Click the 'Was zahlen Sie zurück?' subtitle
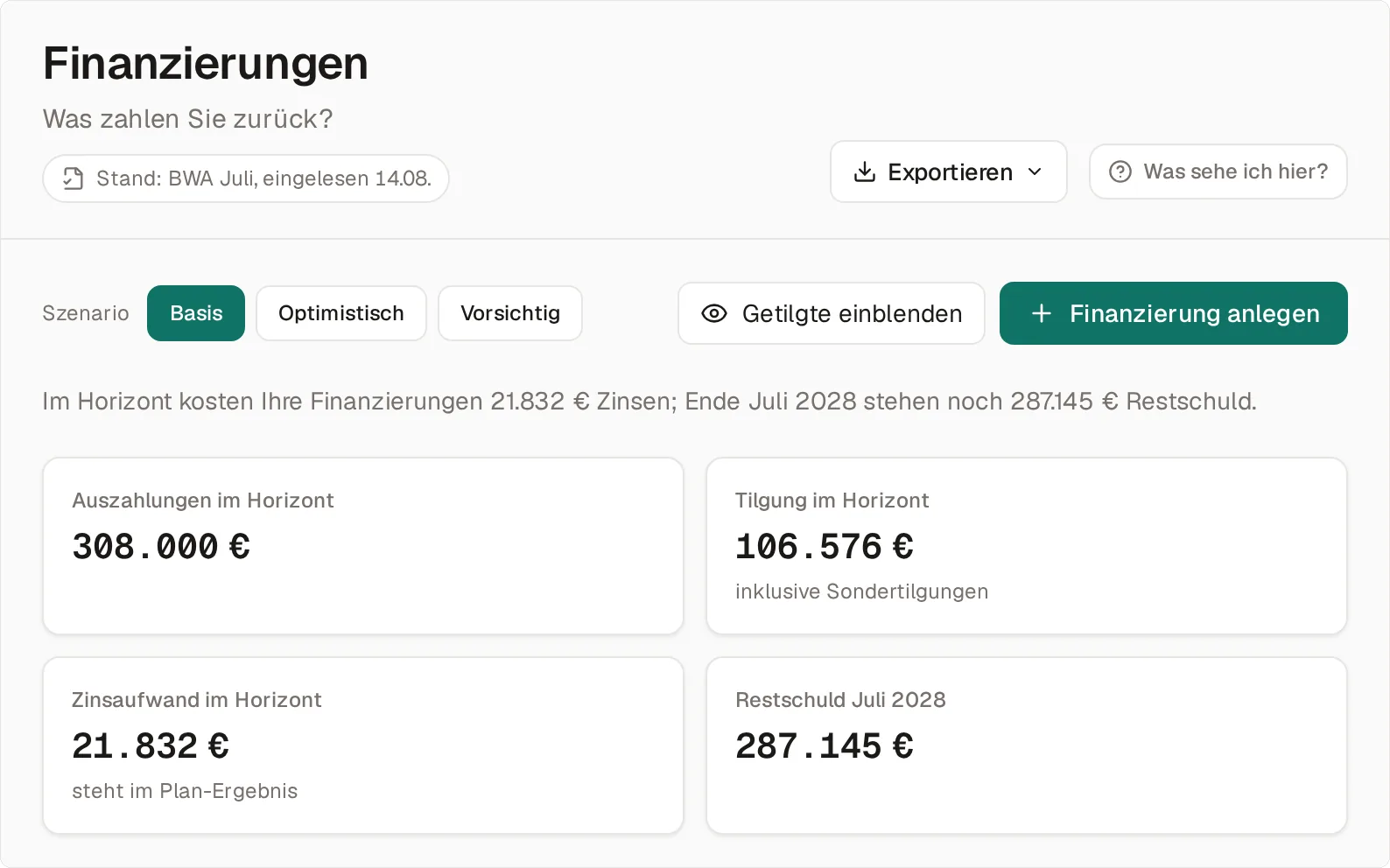 pyautogui.click(x=188, y=119)
